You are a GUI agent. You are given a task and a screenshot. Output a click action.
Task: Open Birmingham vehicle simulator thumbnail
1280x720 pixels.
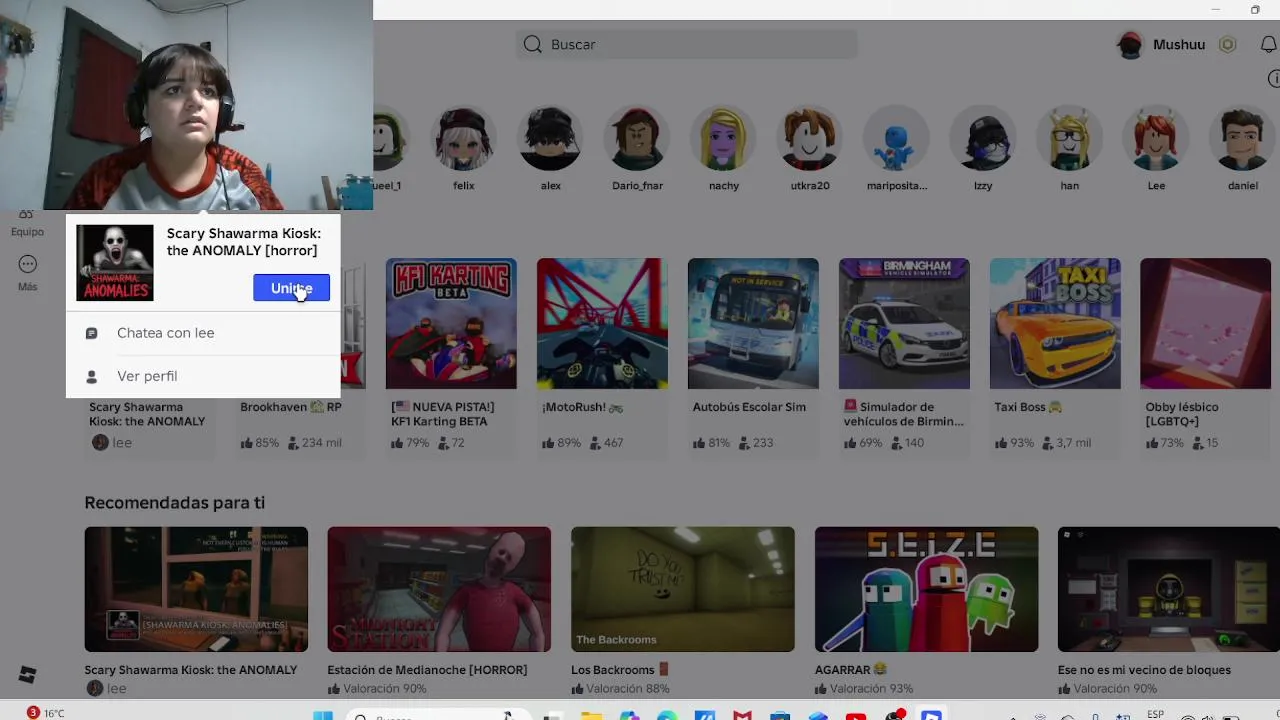904,323
